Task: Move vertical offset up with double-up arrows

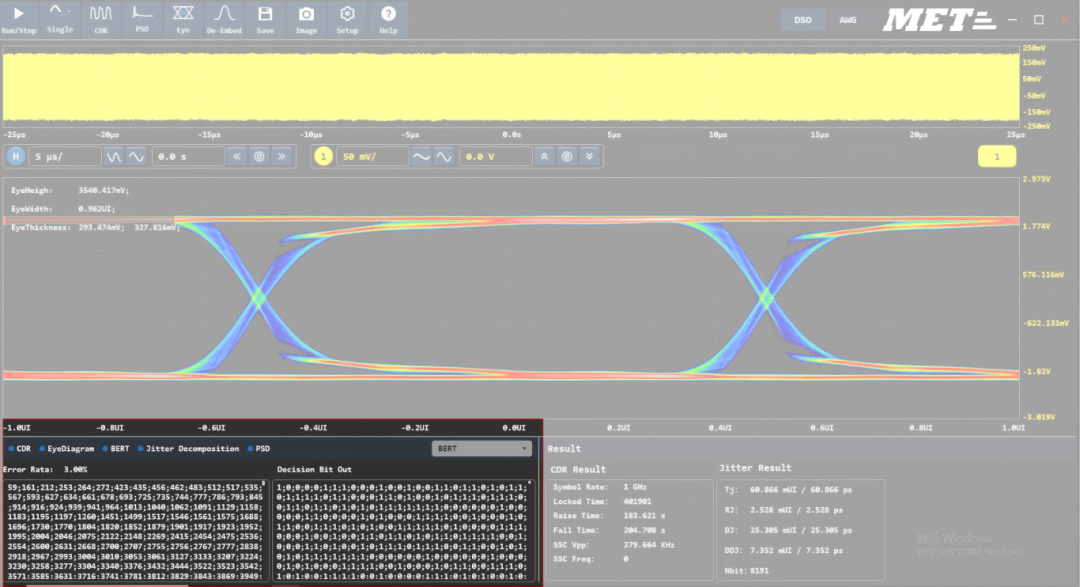Action: 544,156
